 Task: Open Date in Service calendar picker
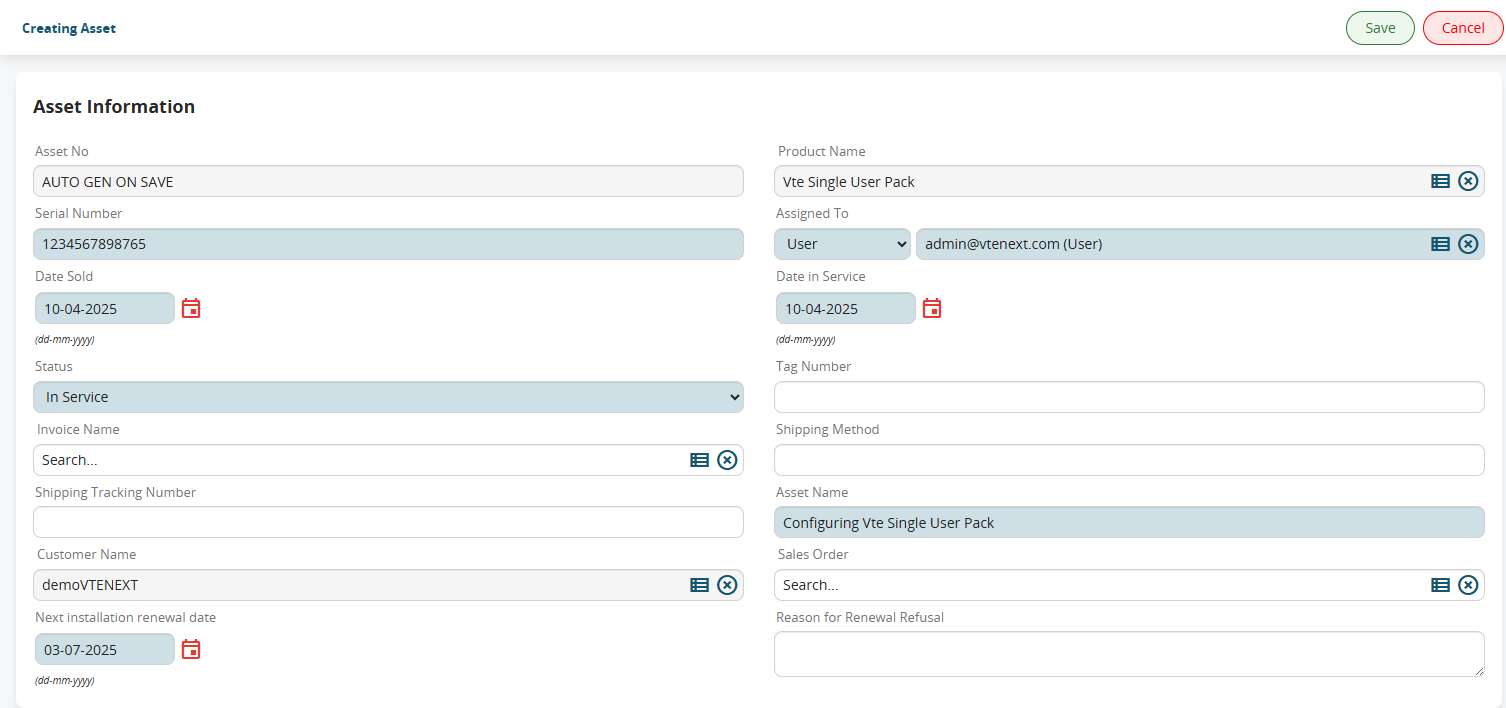coord(932,308)
